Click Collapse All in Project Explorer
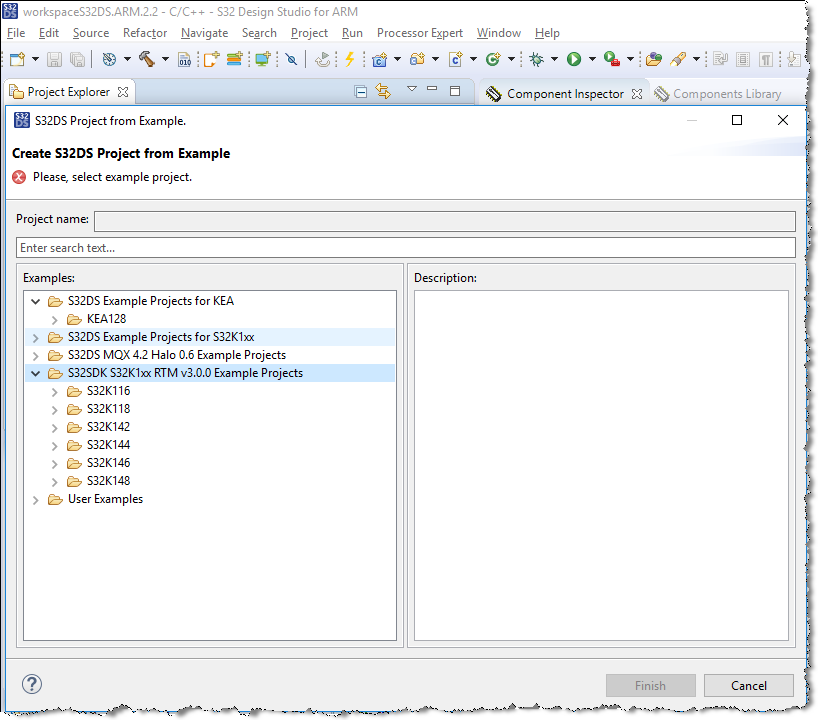 pyautogui.click(x=360, y=92)
